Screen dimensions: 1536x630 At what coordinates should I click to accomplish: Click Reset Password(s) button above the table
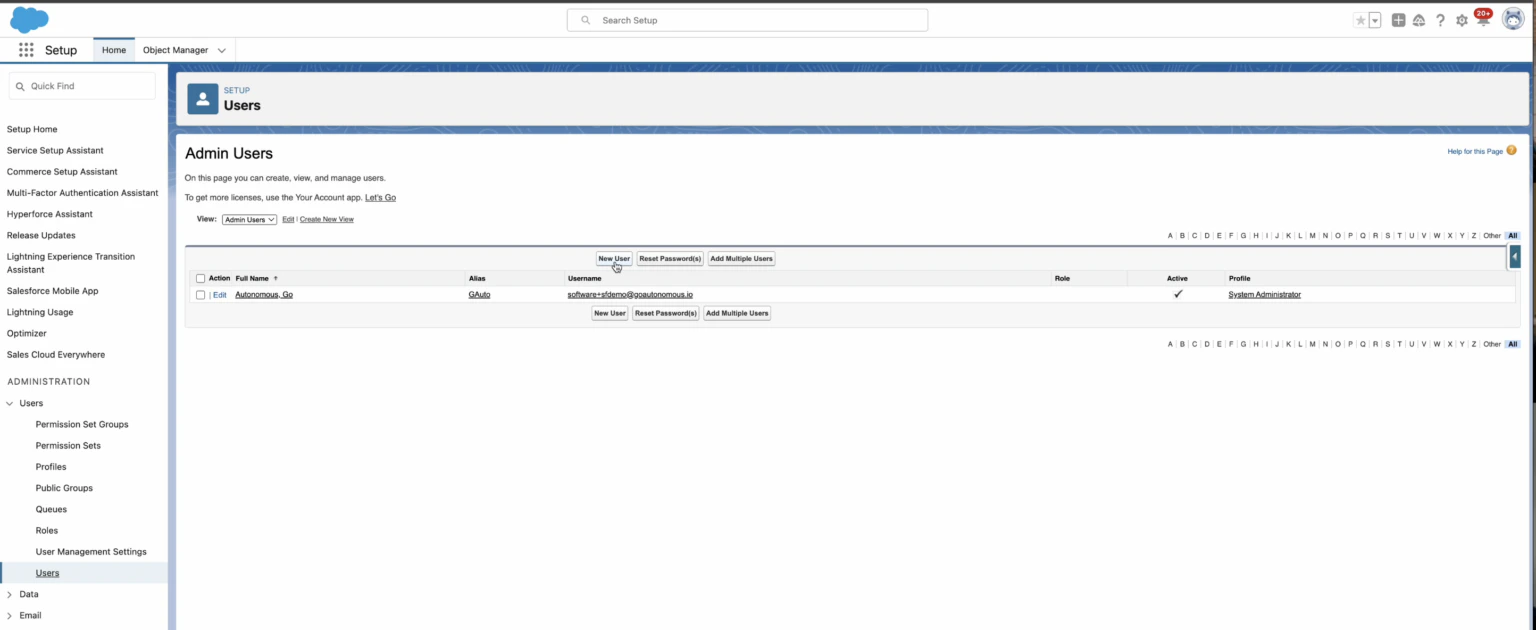tap(670, 258)
